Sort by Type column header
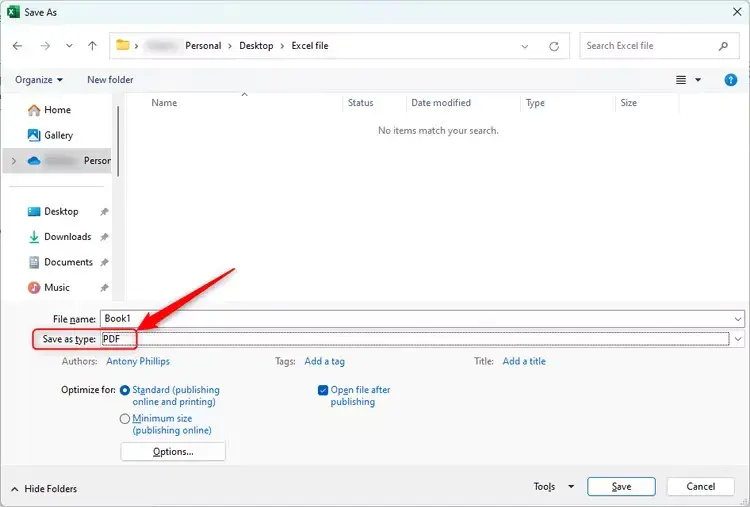750x507 pixels. (x=535, y=103)
